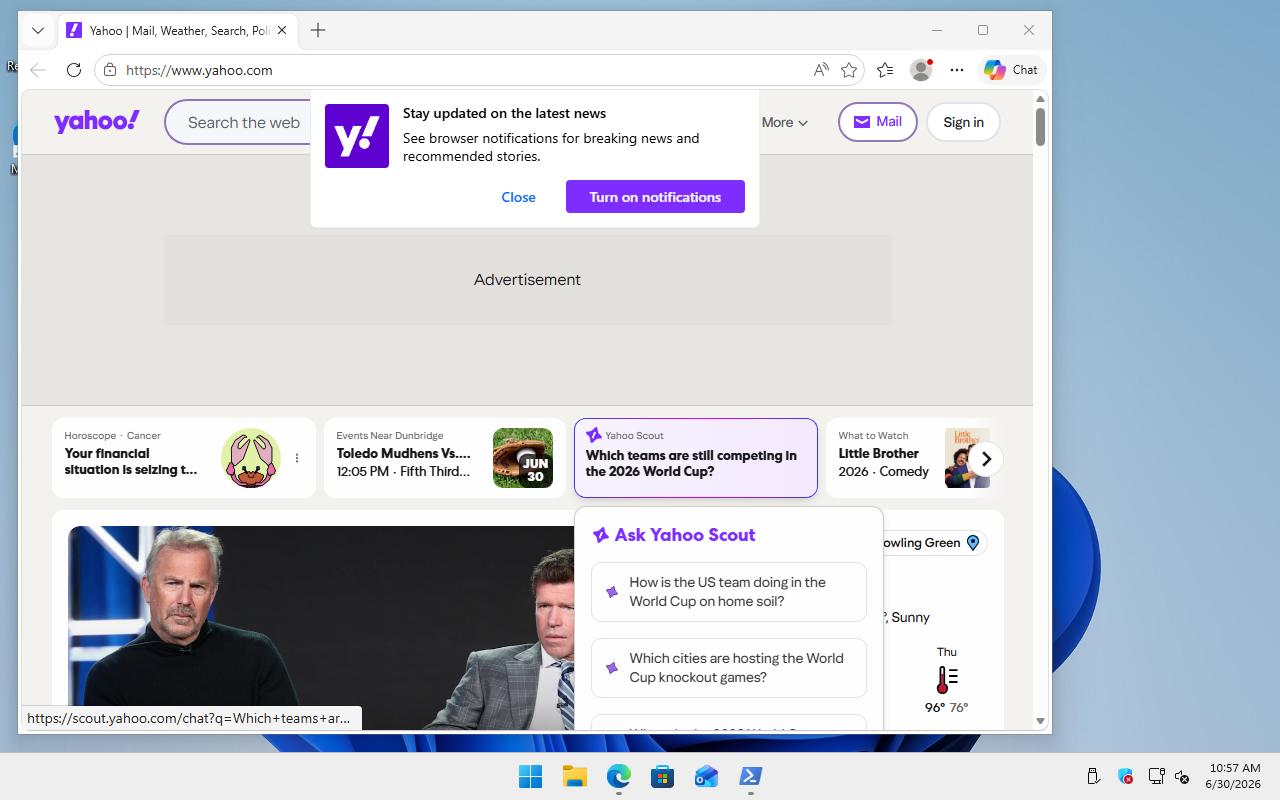Click the Bowling Green location pin icon
The height and width of the screenshot is (800, 1280).
pos(973,543)
